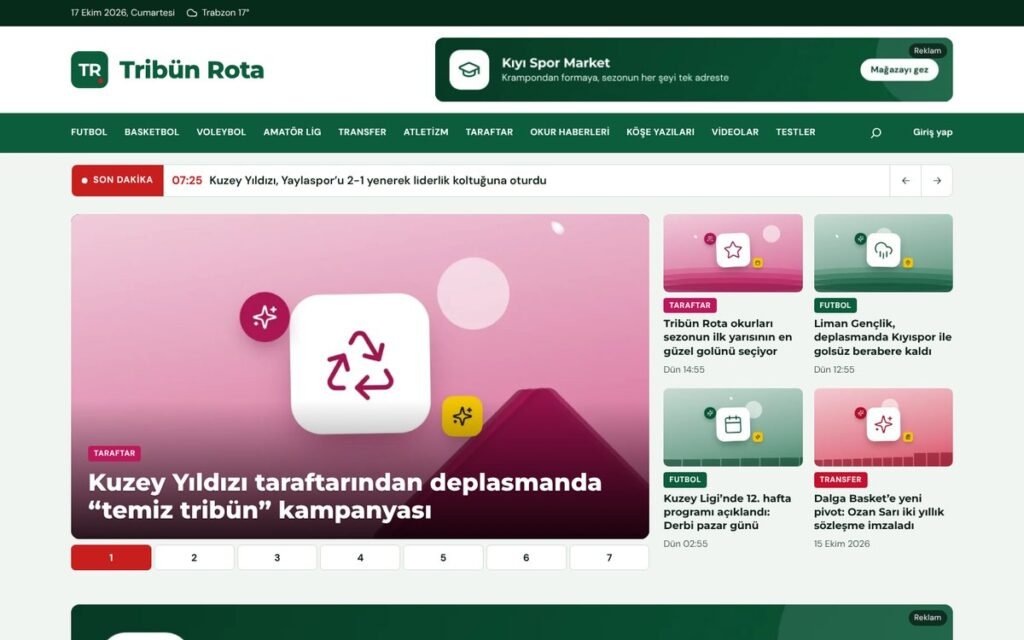
Task: Open the VİDEOLAR menu item
Action: [735, 132]
